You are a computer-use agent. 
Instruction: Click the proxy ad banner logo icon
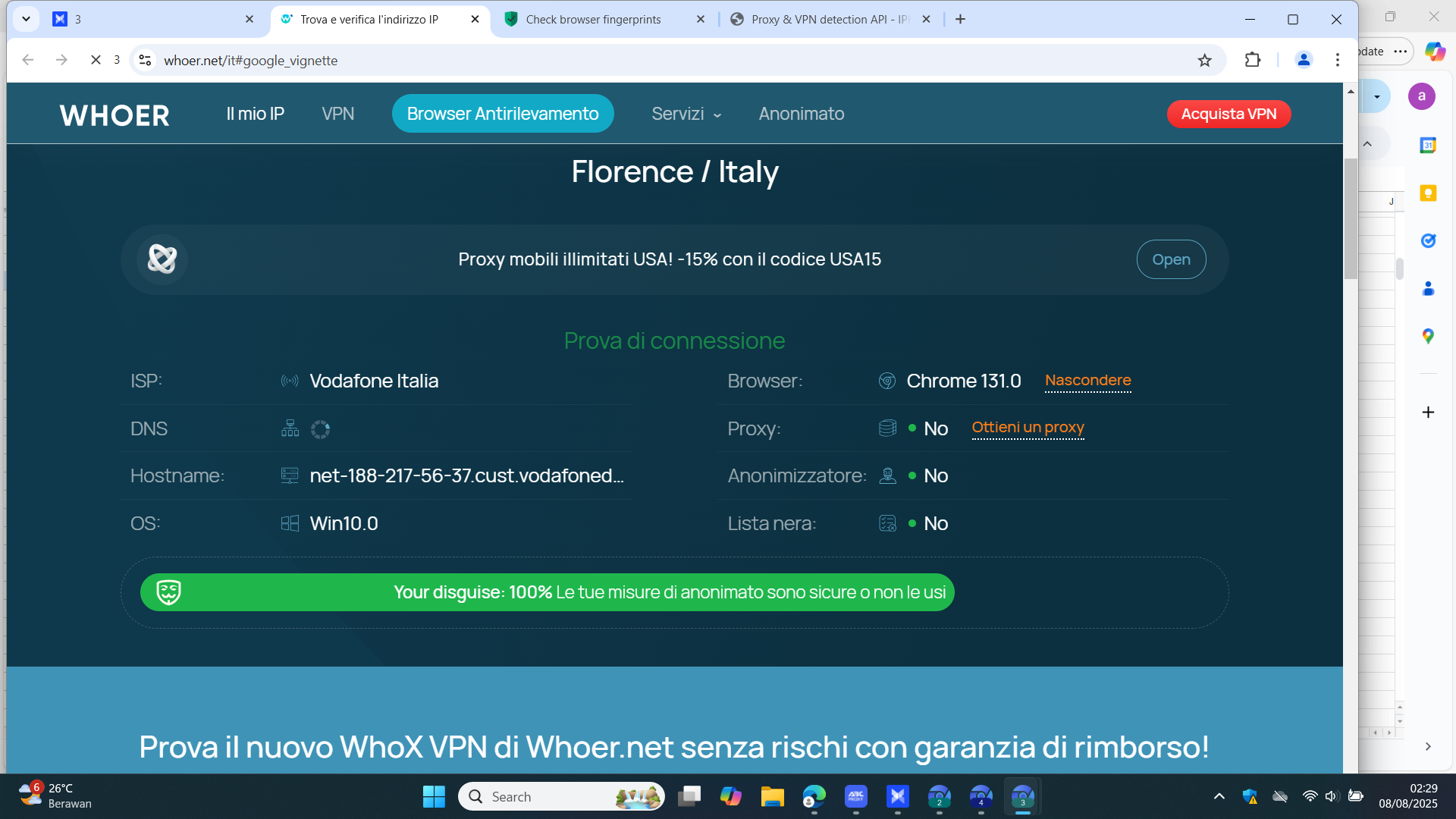162,259
